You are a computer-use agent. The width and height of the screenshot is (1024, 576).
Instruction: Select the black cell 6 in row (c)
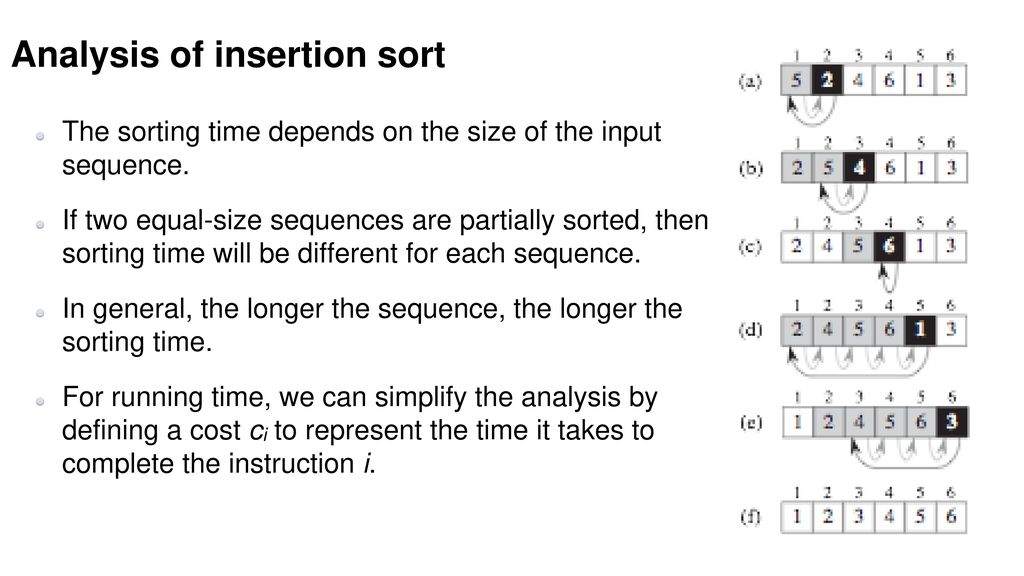click(889, 246)
